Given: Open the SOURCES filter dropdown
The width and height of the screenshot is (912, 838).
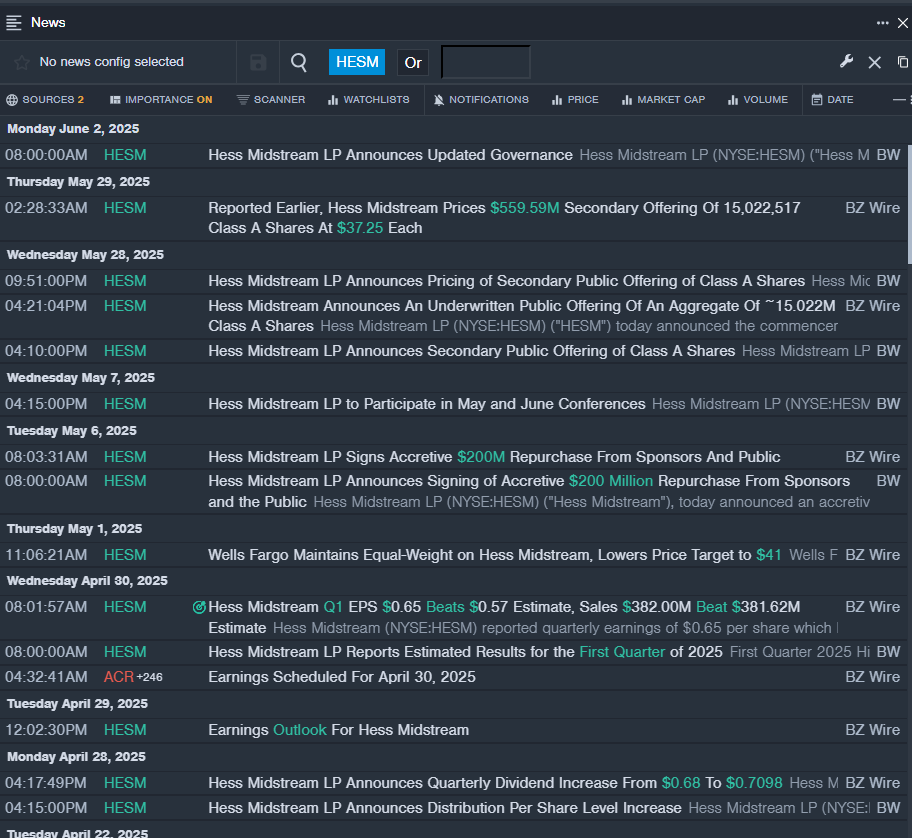Looking at the screenshot, I should (45, 99).
